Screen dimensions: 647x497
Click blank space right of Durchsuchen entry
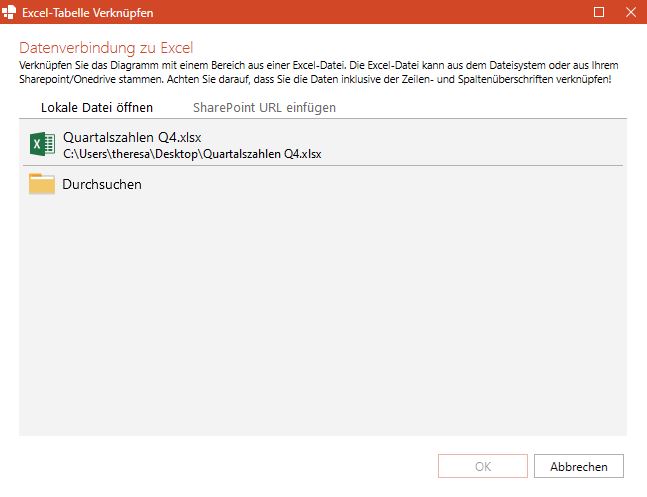(400, 184)
